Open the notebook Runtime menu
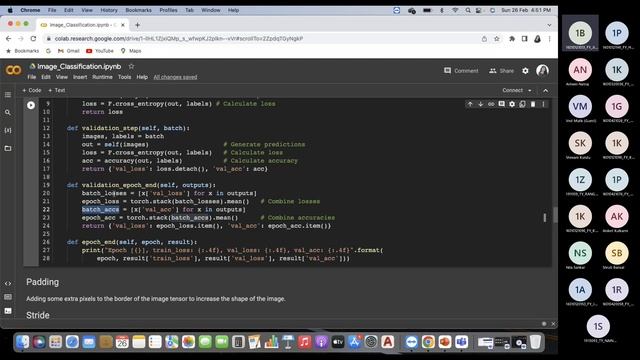Image resolution: width=640 pixels, height=360 pixels. (102, 77)
